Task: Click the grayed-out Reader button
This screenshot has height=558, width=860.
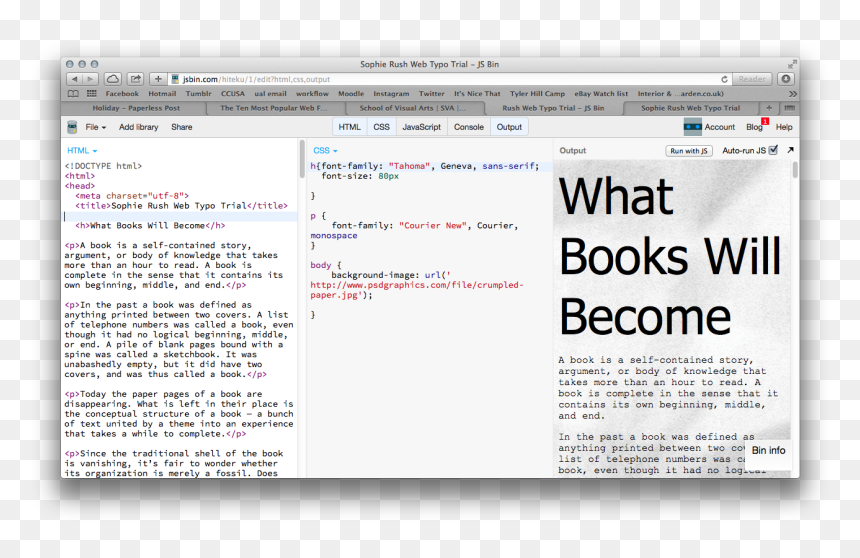Action: click(x=751, y=79)
